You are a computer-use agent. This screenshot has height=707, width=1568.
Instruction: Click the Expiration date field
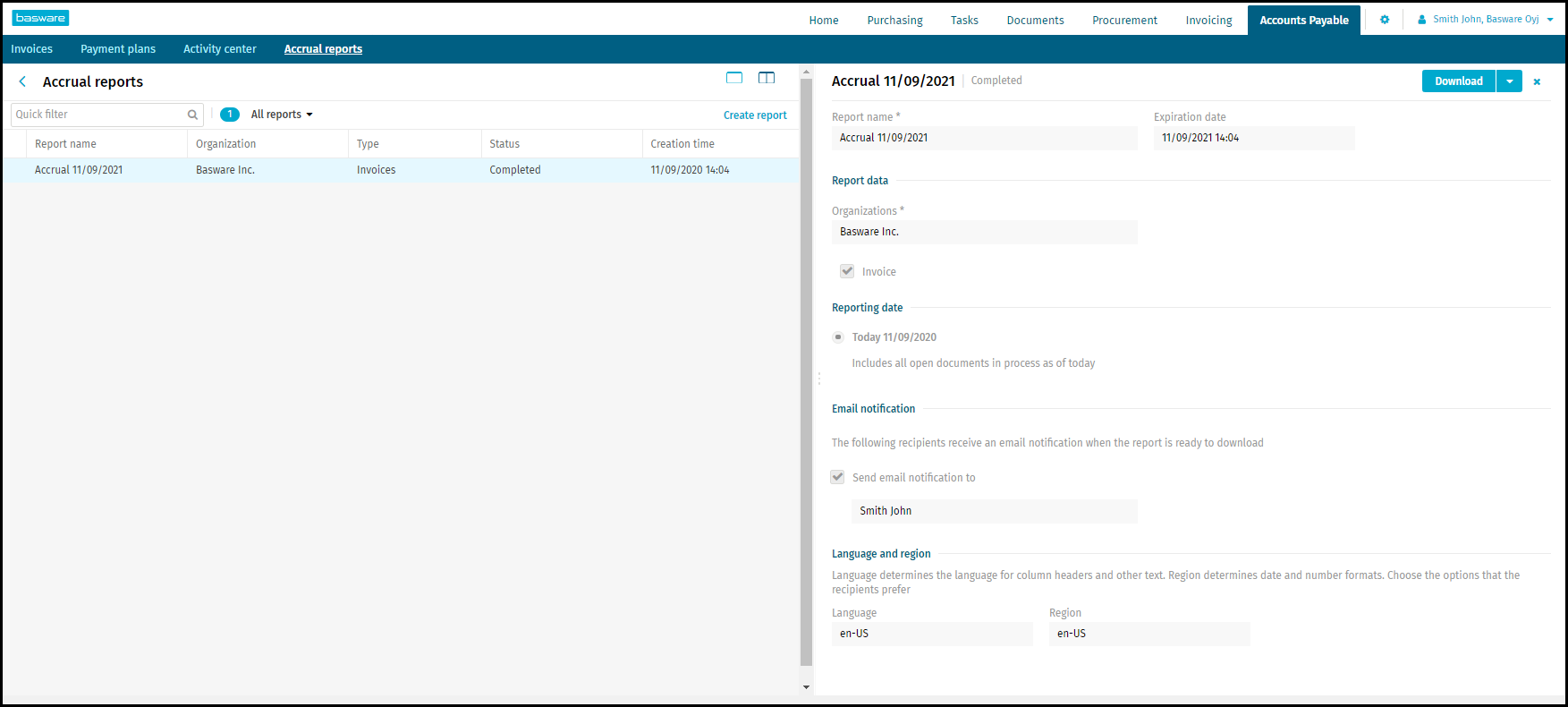coord(1254,138)
